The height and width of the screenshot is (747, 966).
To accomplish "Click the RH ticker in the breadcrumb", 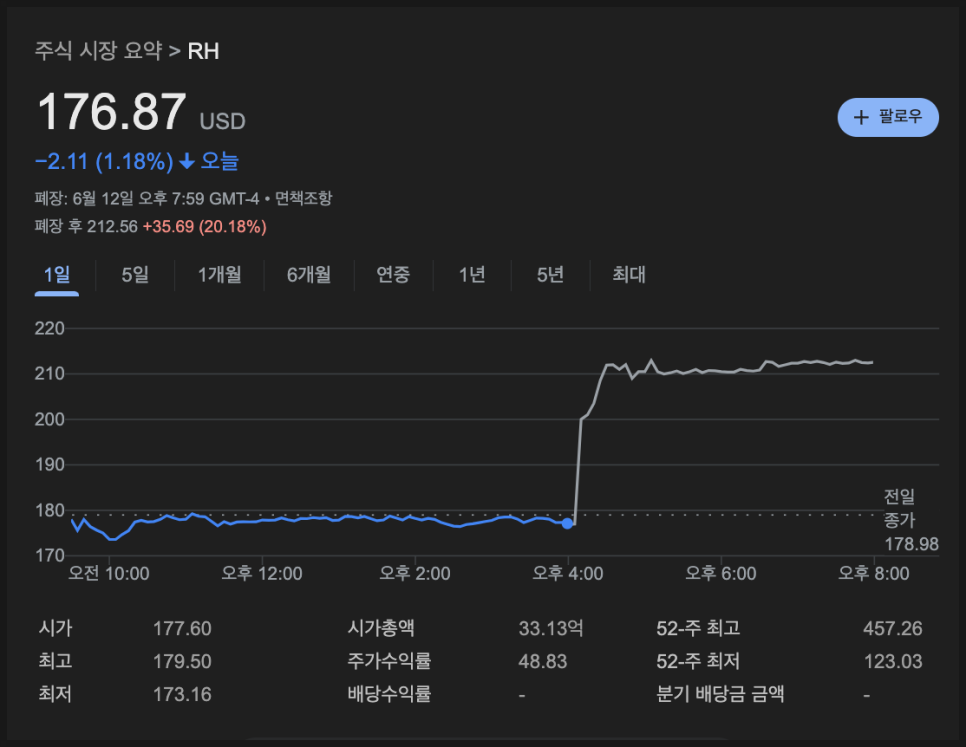I will [x=203, y=51].
